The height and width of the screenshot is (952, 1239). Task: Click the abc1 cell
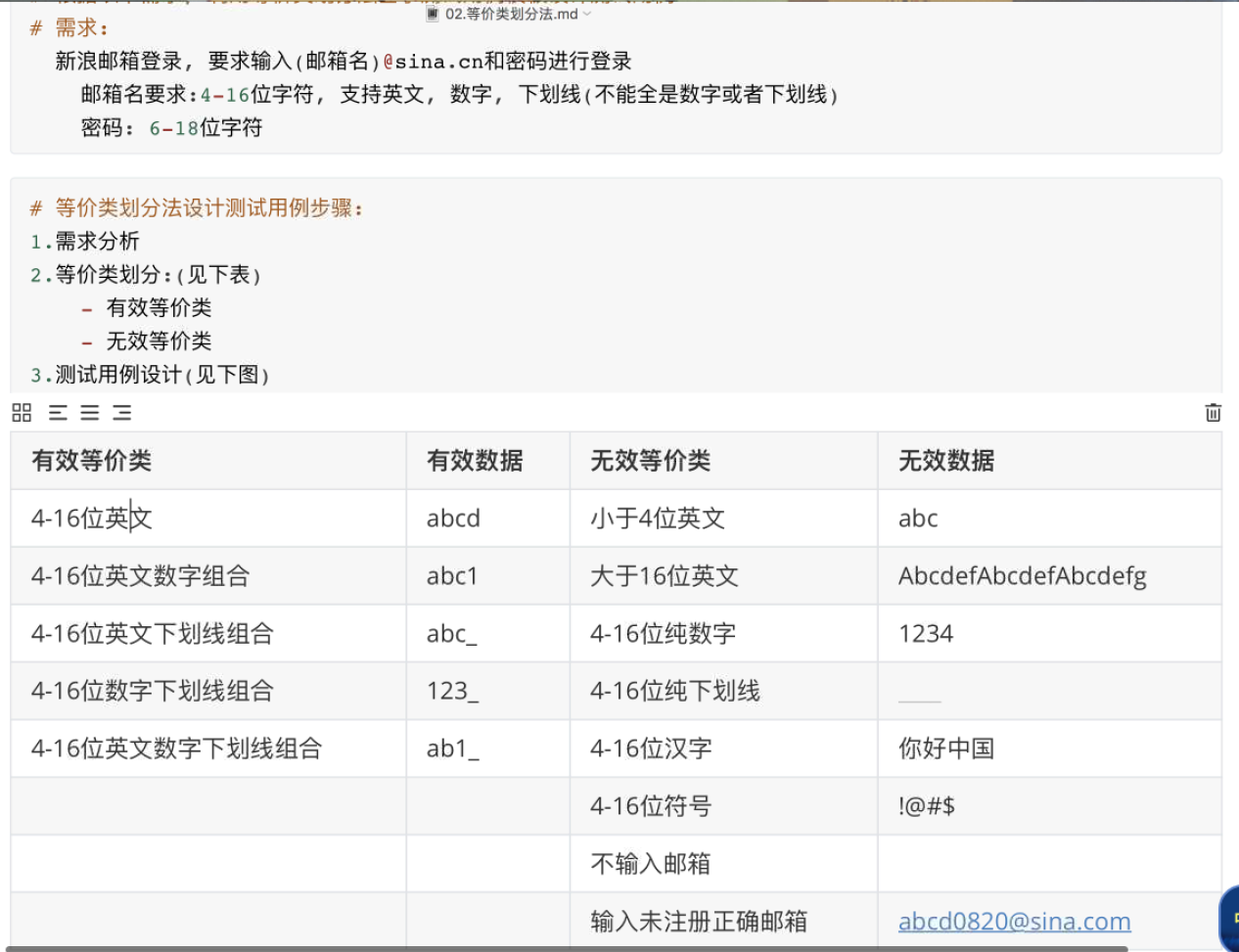[488, 576]
